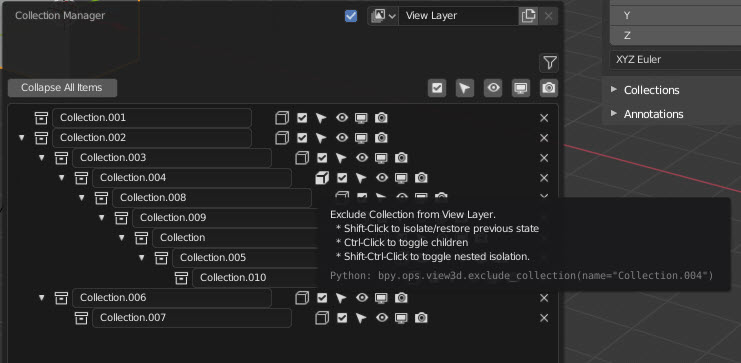Set Collection.007 as active object collection cube
The image size is (741, 363).
tap(322, 318)
